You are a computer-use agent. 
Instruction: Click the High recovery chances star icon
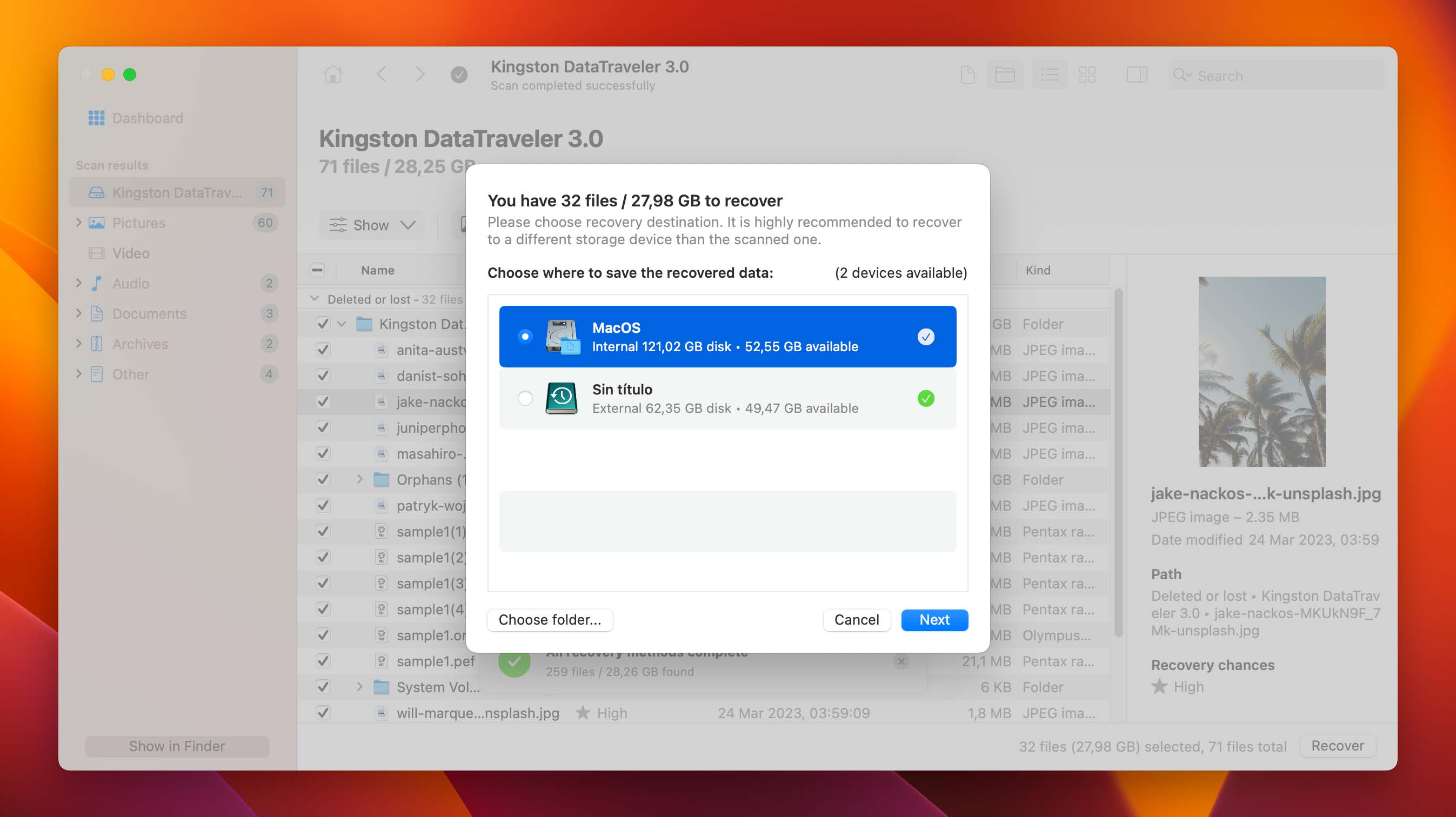click(x=1159, y=686)
